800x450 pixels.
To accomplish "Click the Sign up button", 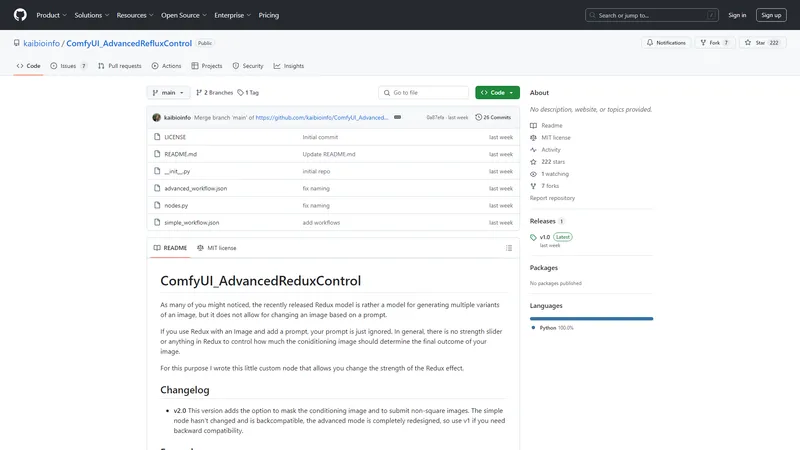I will pos(771,15).
